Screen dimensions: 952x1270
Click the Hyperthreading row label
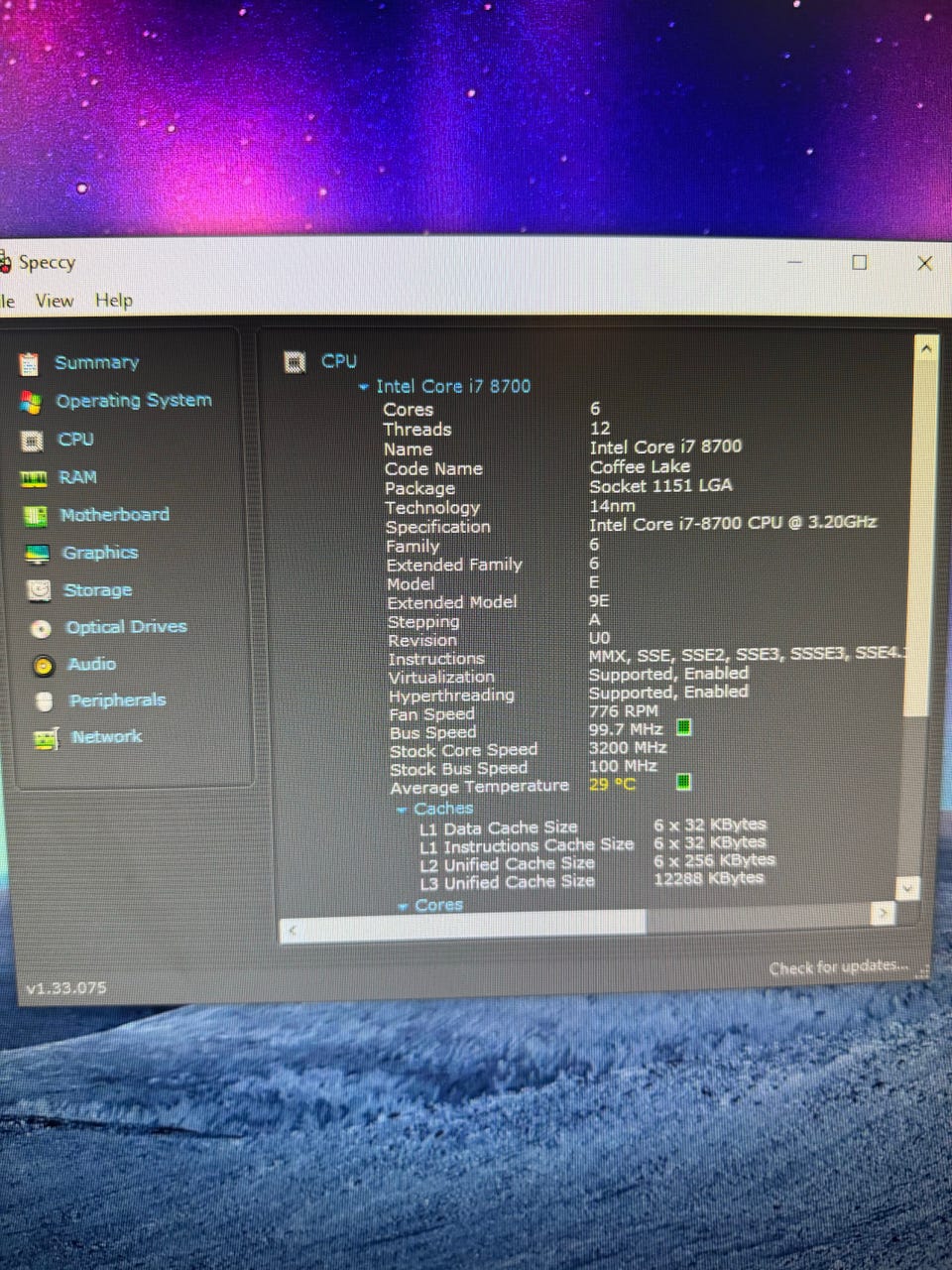pyautogui.click(x=451, y=696)
